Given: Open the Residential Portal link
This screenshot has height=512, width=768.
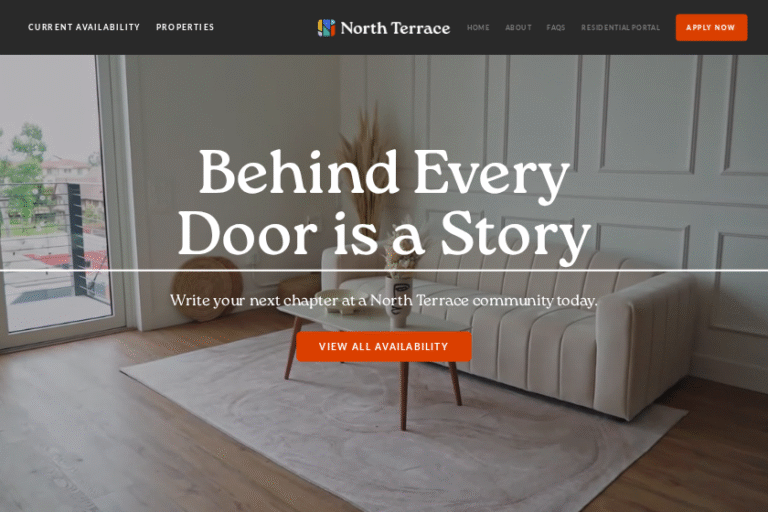Looking at the screenshot, I should tap(621, 27).
